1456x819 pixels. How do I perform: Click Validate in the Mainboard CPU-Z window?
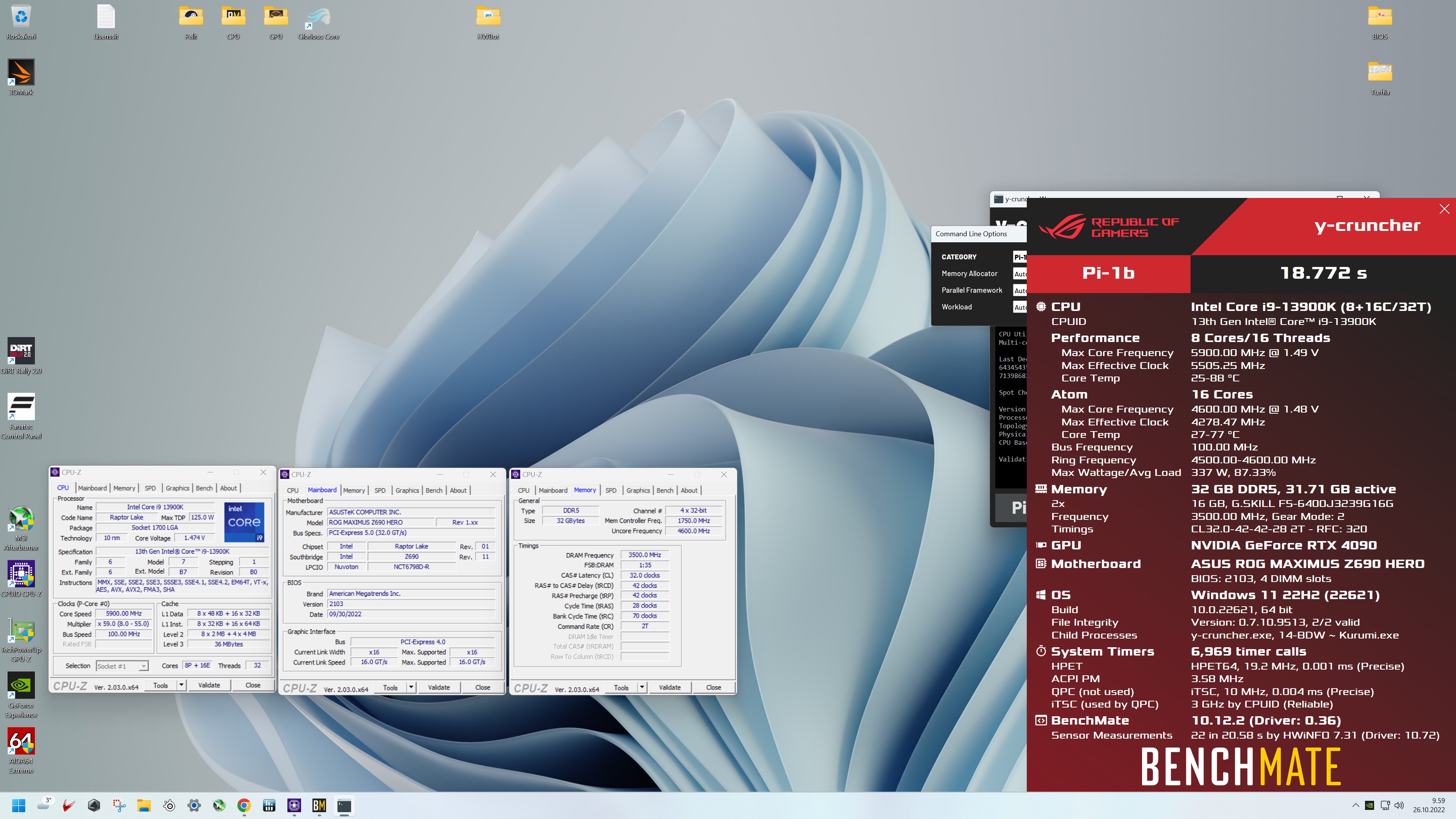(439, 687)
